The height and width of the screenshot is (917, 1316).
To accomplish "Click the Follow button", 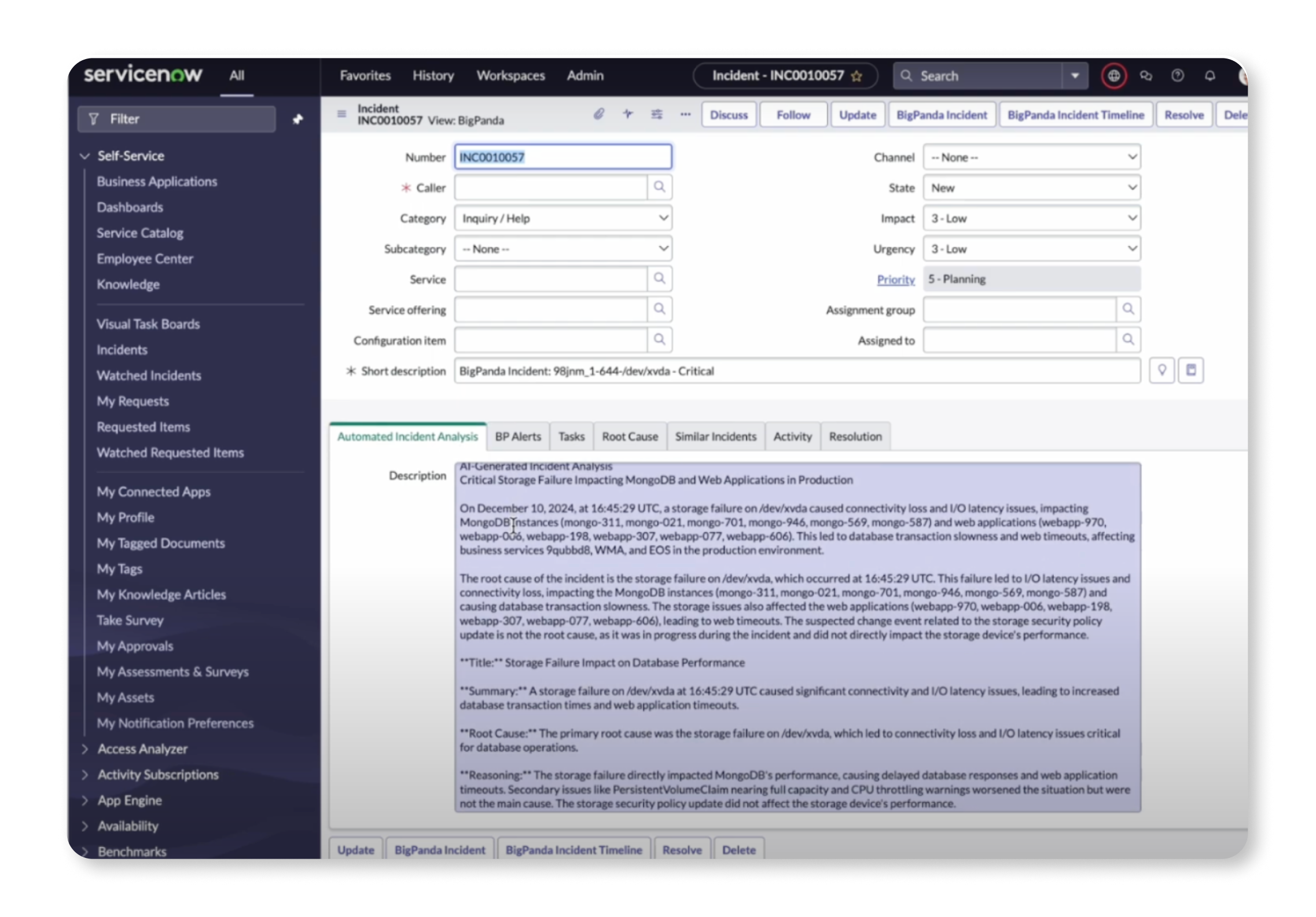I will click(793, 115).
